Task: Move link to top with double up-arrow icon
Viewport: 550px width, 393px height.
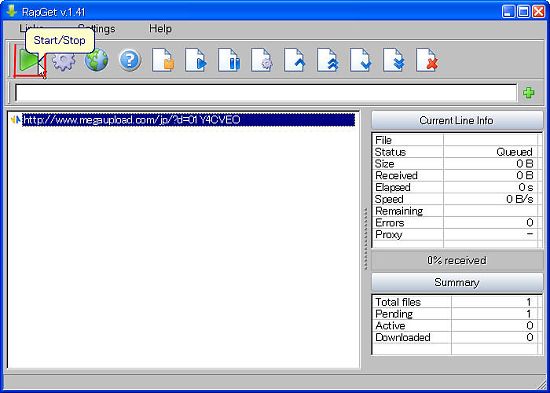Action: point(328,60)
